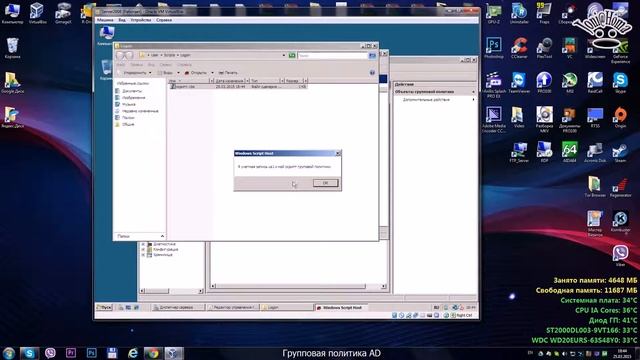640x360 pixels.
Task: Click Windows Start orb on host taskbar
Action: [9, 353]
